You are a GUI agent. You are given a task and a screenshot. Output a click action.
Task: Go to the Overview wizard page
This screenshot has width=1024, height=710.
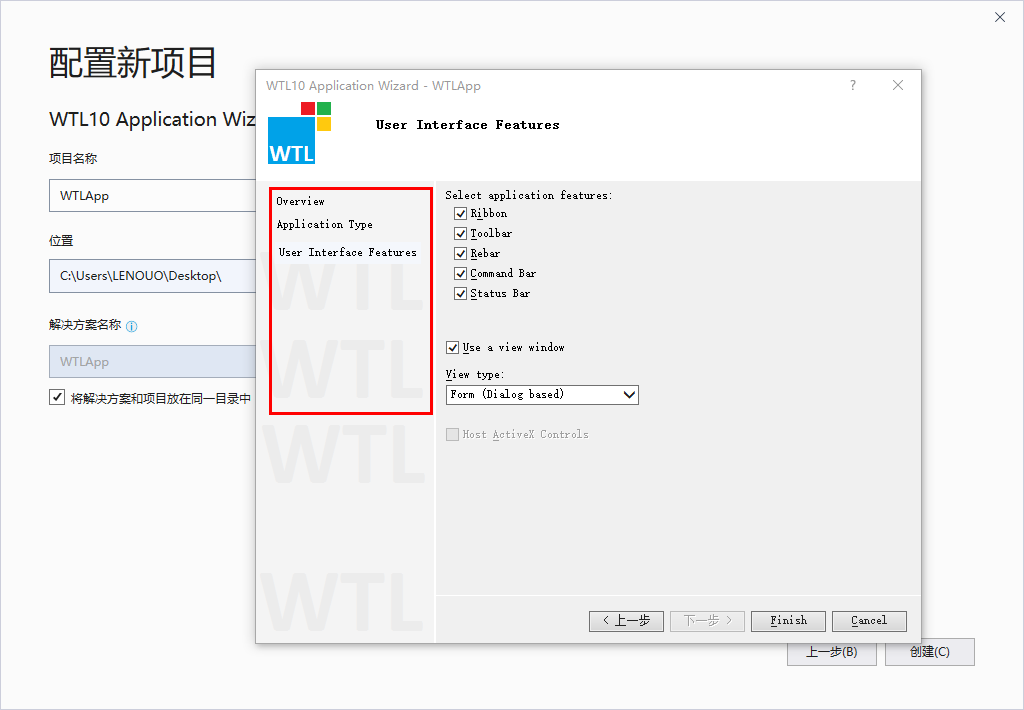300,201
